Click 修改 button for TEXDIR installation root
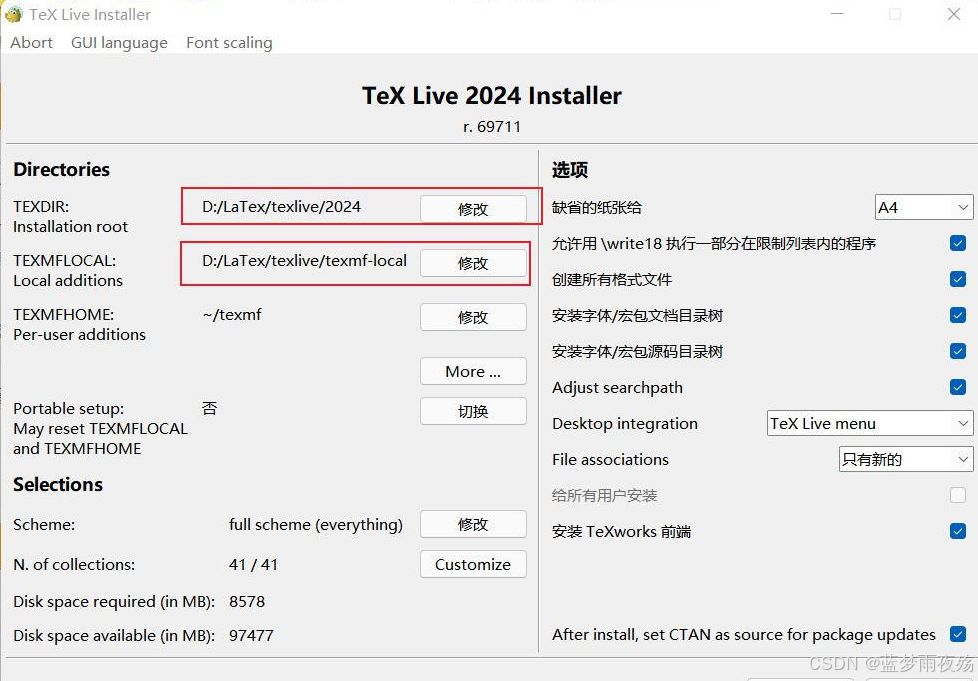This screenshot has height=681, width=978. tap(473, 209)
